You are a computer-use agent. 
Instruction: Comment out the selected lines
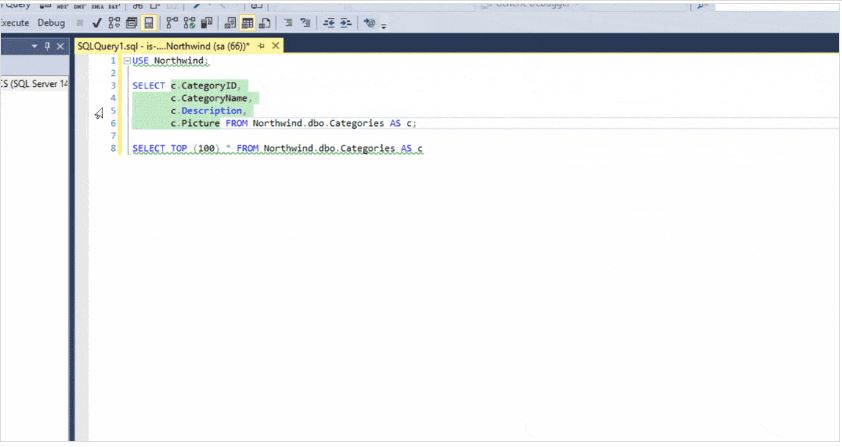coord(288,23)
